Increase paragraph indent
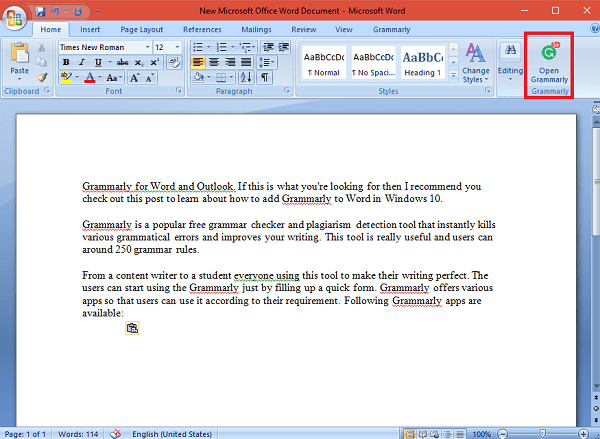 tap(284, 47)
